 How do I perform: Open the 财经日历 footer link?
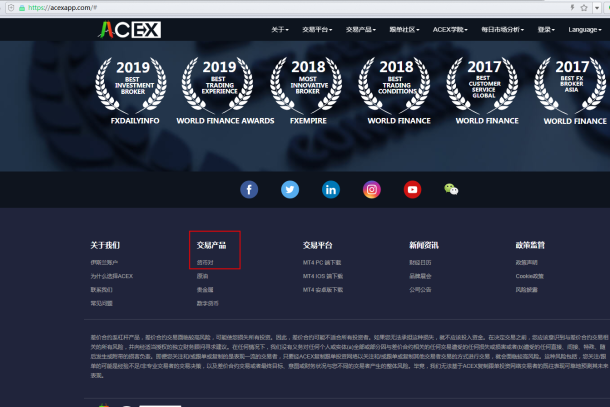coord(420,263)
